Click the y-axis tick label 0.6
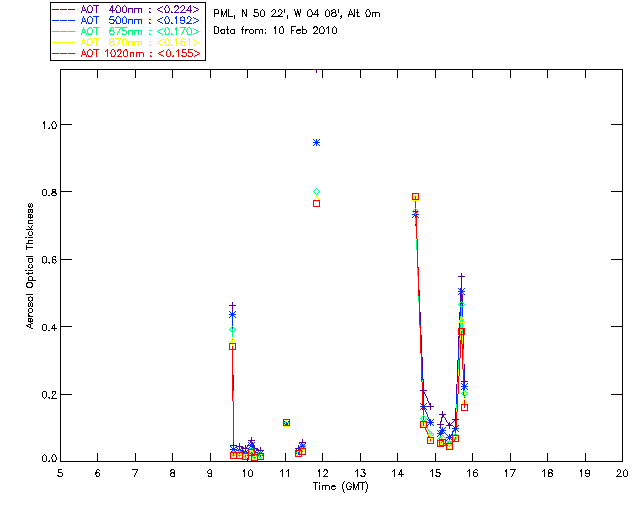640x512 pixels. 49,260
